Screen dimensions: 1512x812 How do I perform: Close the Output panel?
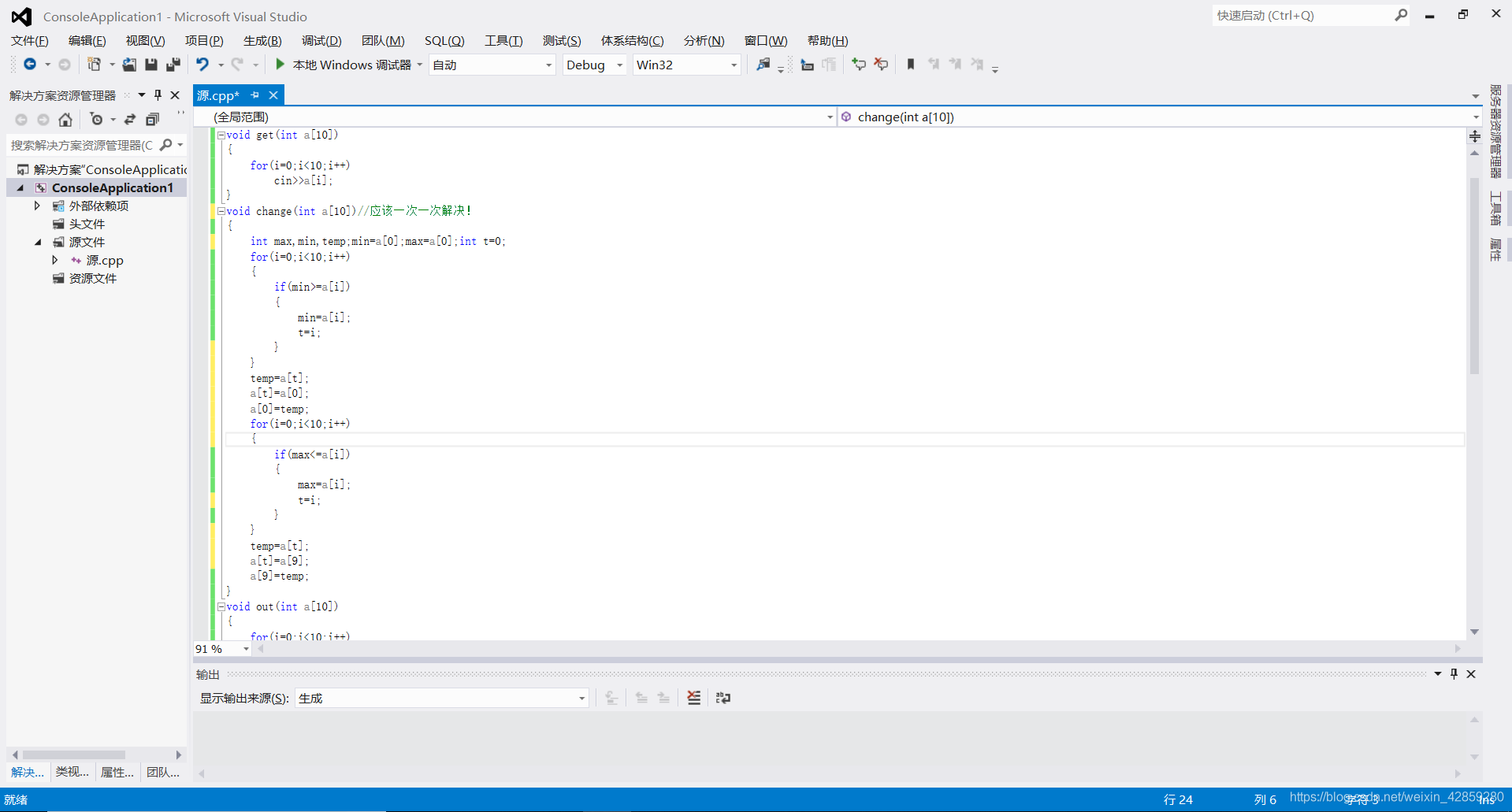(1471, 674)
